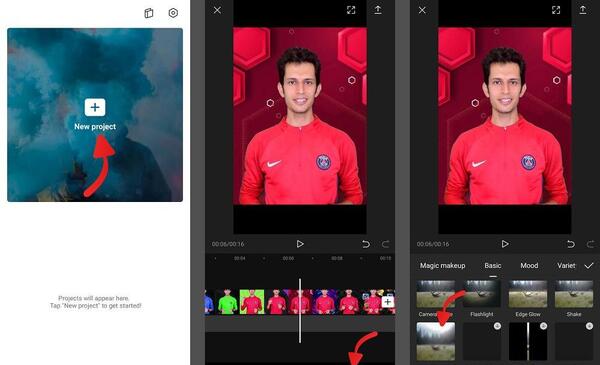Viewport: 600px width, 365px height.
Task: Click 'Projects will appear here' hint text
Action: [x=94, y=298]
